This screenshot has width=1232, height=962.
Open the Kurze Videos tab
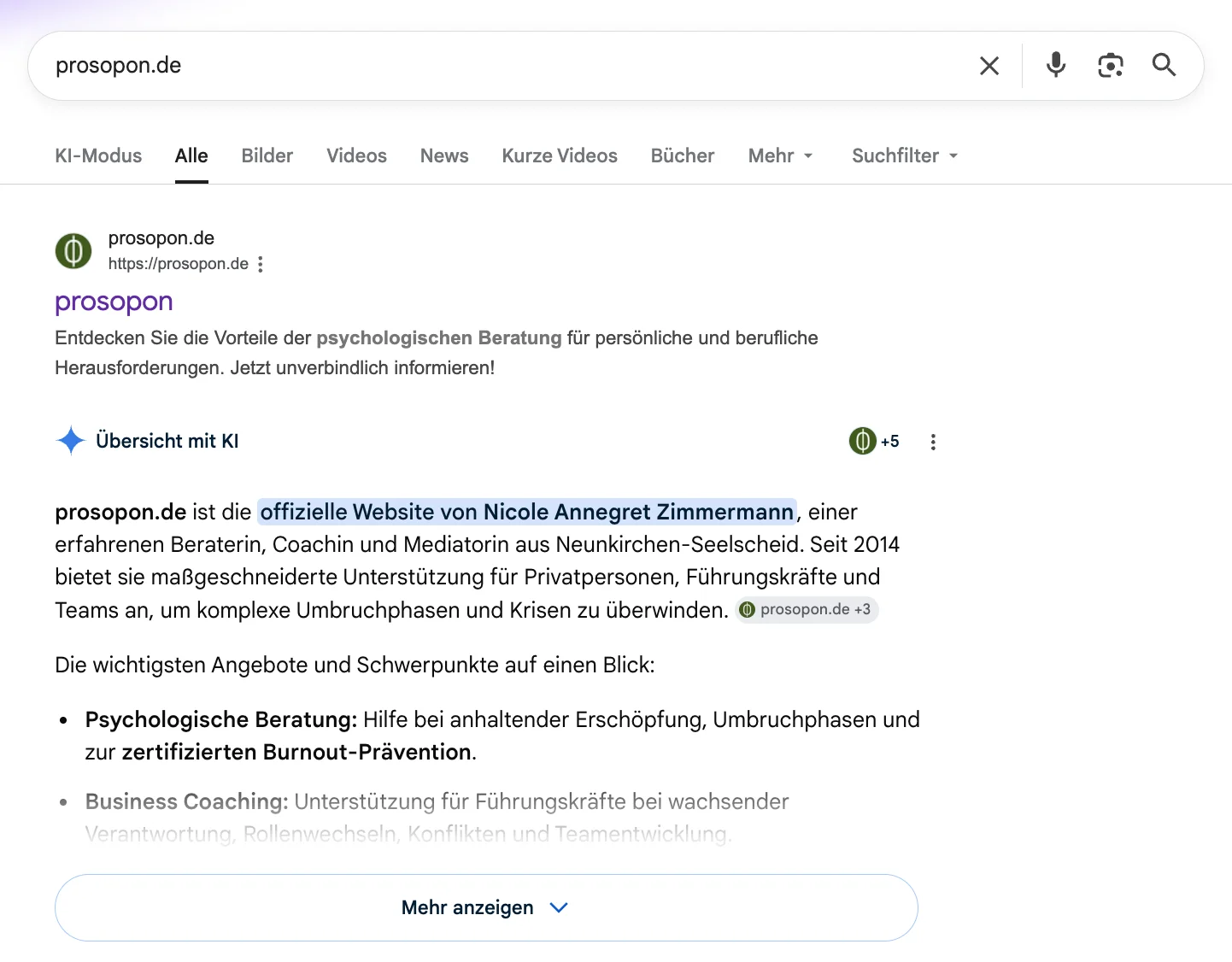[560, 155]
